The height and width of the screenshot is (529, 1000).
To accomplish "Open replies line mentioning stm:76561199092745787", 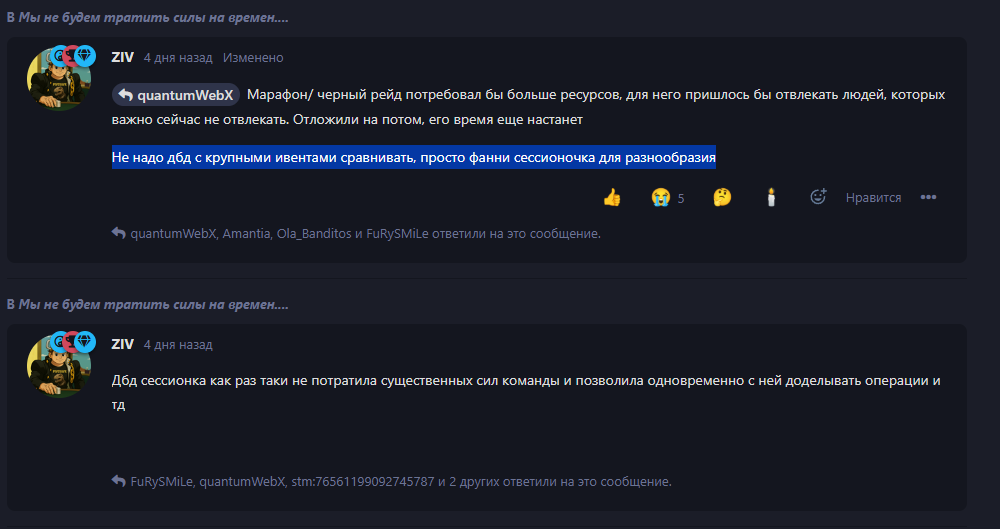I will point(401,481).
